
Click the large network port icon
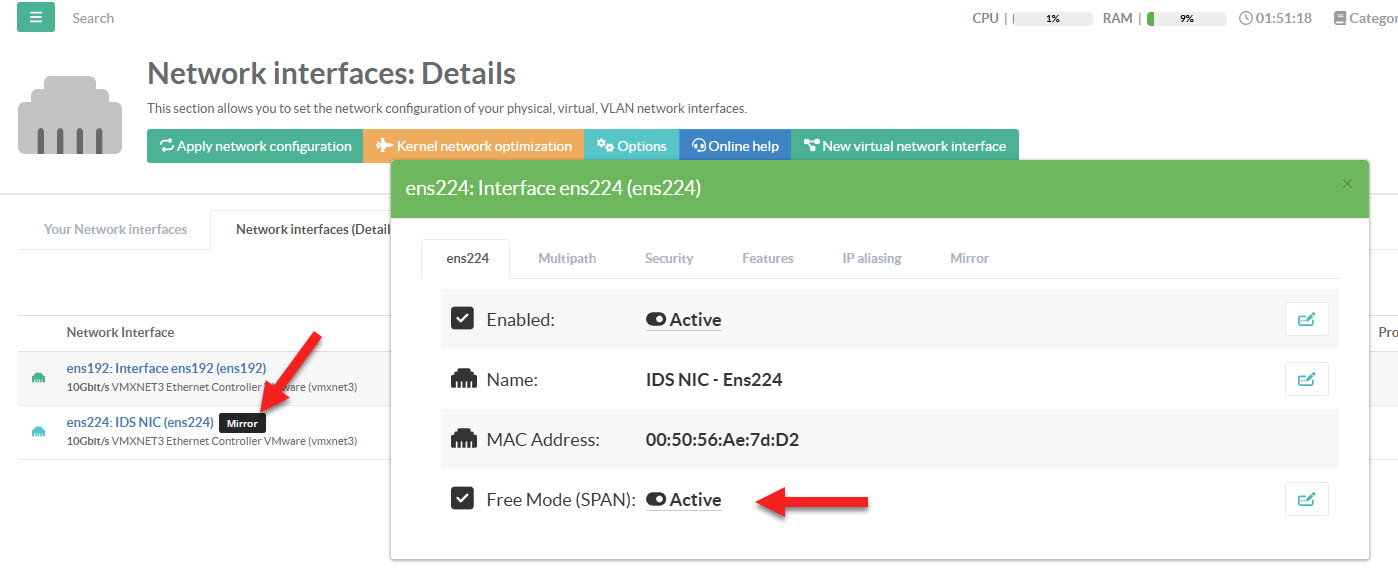click(x=69, y=114)
